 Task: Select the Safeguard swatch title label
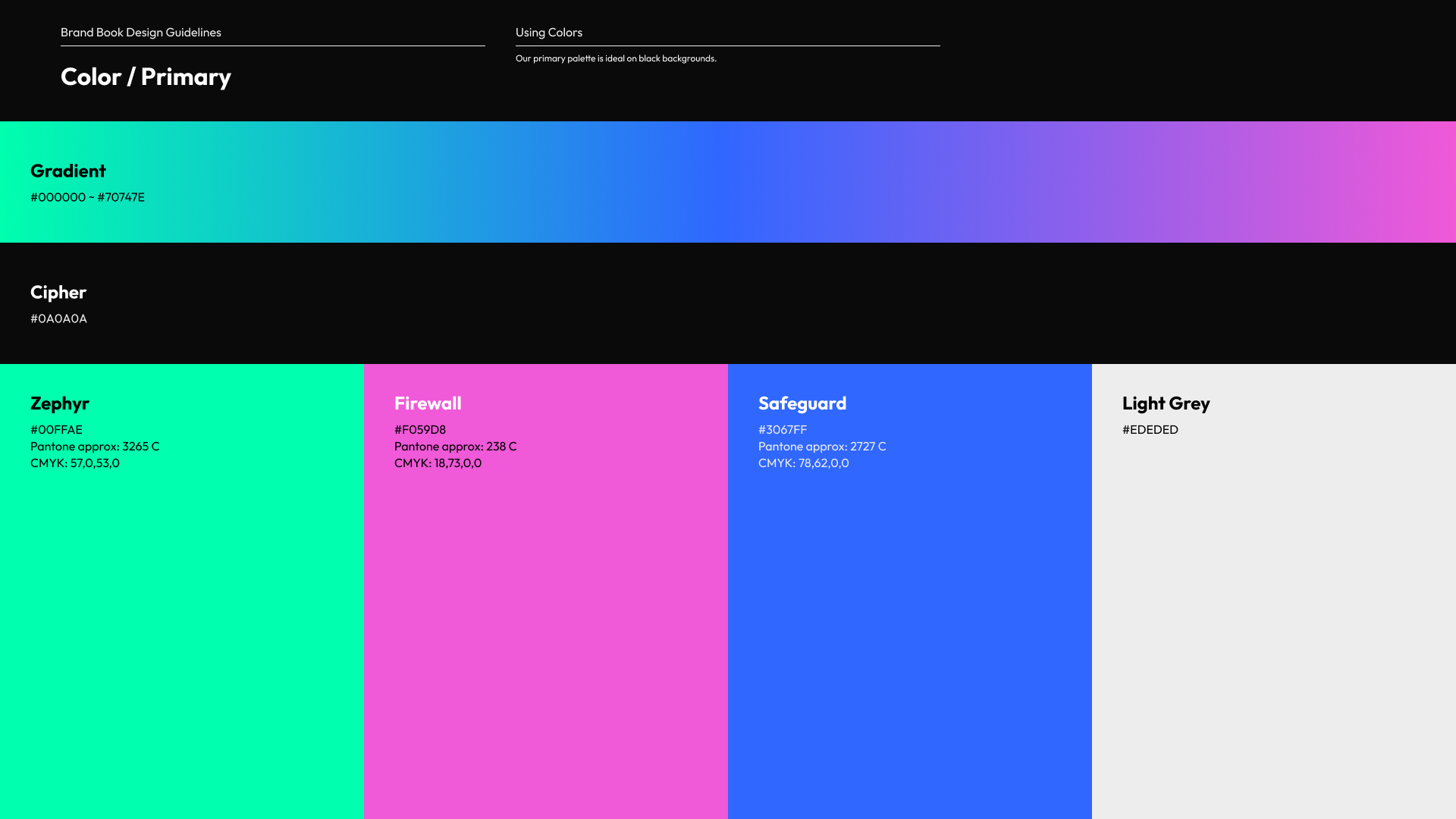tap(802, 403)
